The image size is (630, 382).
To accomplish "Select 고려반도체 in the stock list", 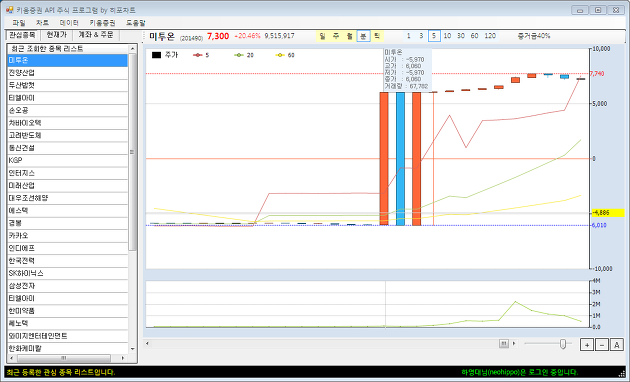I will pos(67,135).
